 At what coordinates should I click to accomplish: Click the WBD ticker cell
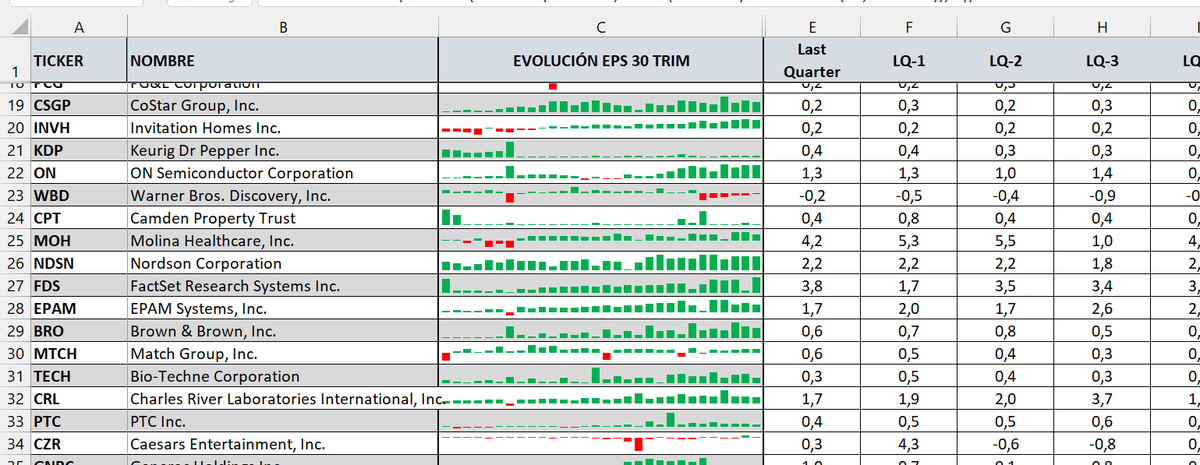point(79,195)
